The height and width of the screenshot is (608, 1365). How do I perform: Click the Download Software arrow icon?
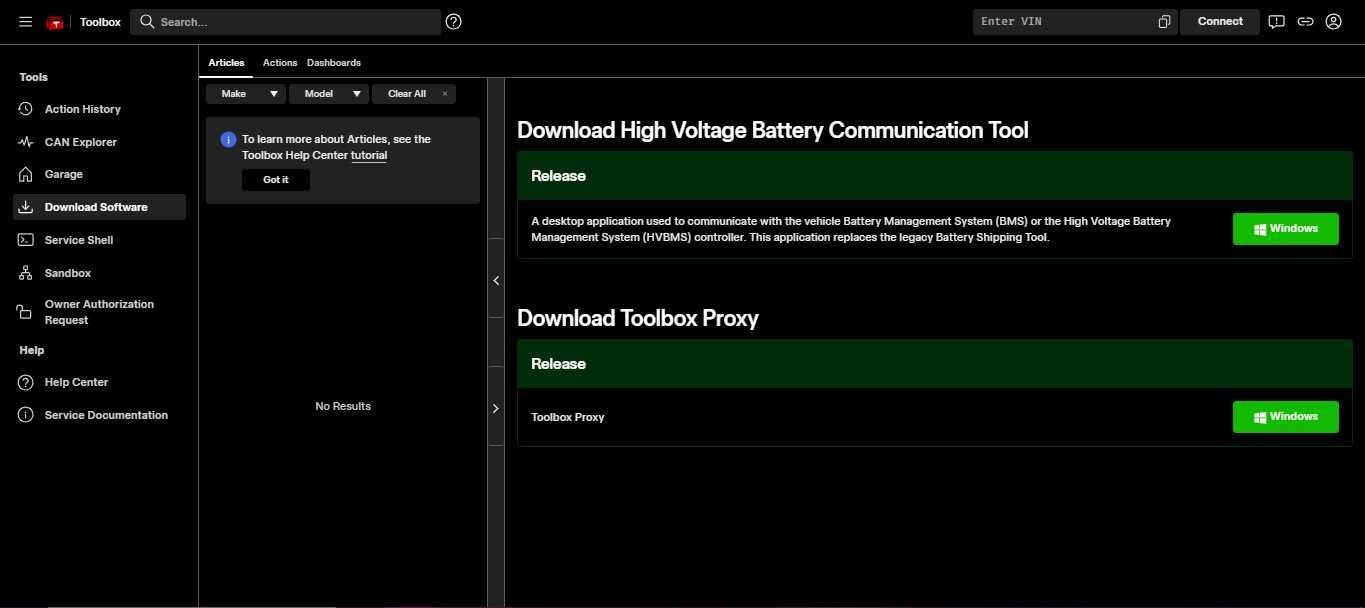click(x=26, y=207)
